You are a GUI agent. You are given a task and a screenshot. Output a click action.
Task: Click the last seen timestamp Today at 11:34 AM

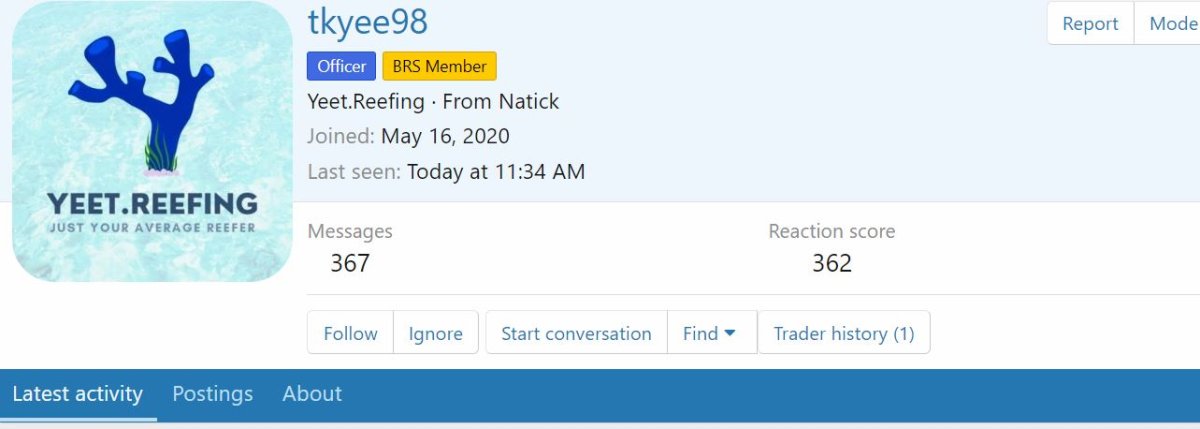pyautogui.click(x=495, y=171)
